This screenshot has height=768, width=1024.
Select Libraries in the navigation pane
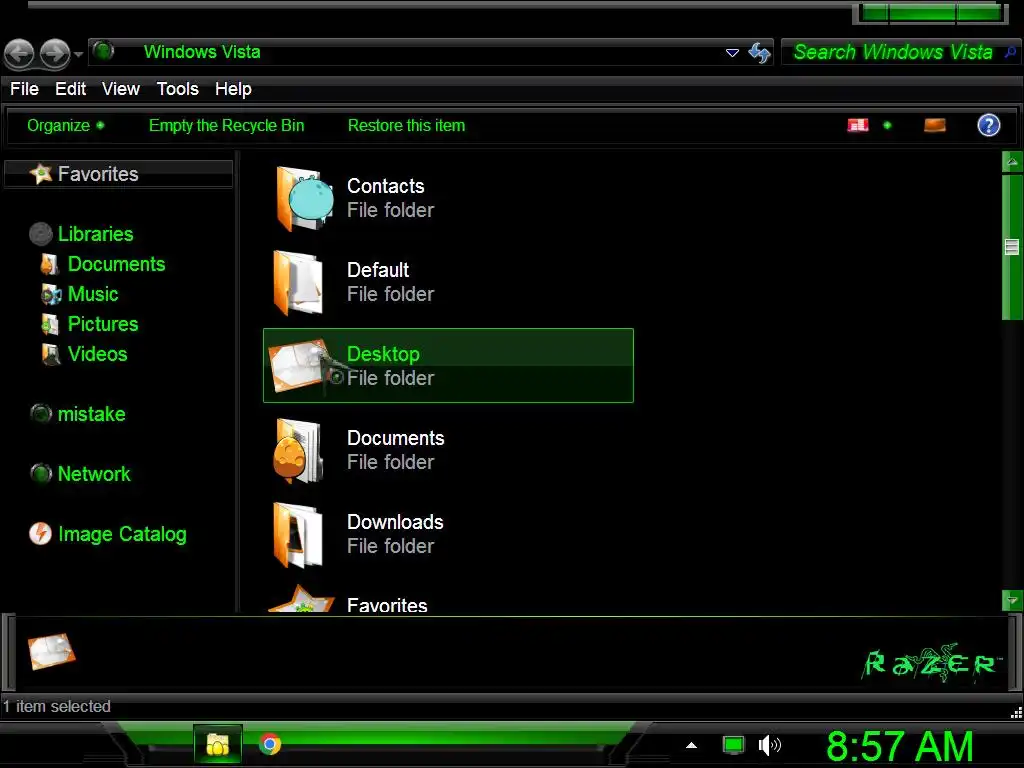click(x=95, y=234)
